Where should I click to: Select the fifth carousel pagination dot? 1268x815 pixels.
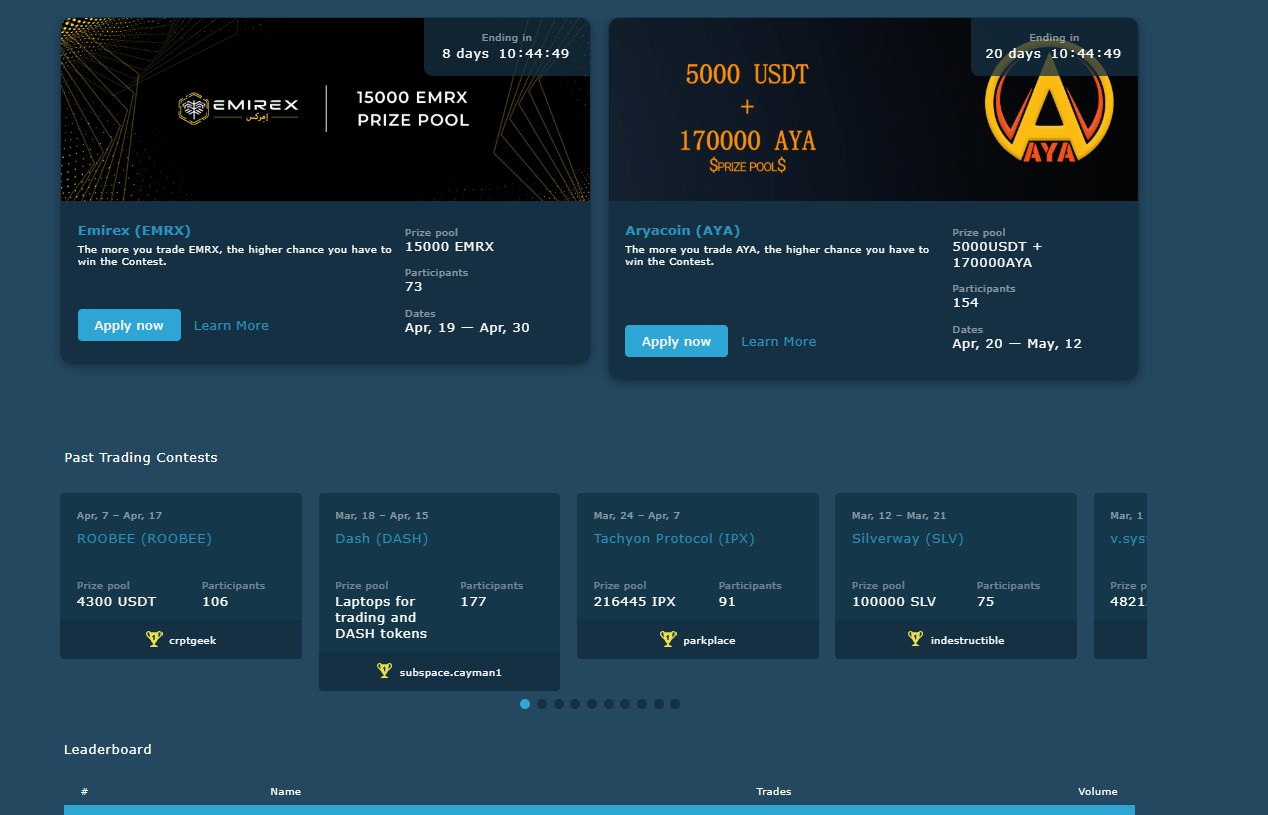click(x=592, y=704)
